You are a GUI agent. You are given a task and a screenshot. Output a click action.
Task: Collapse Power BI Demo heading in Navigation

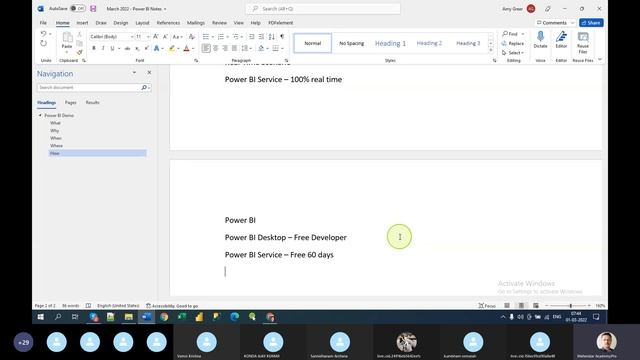[40, 116]
